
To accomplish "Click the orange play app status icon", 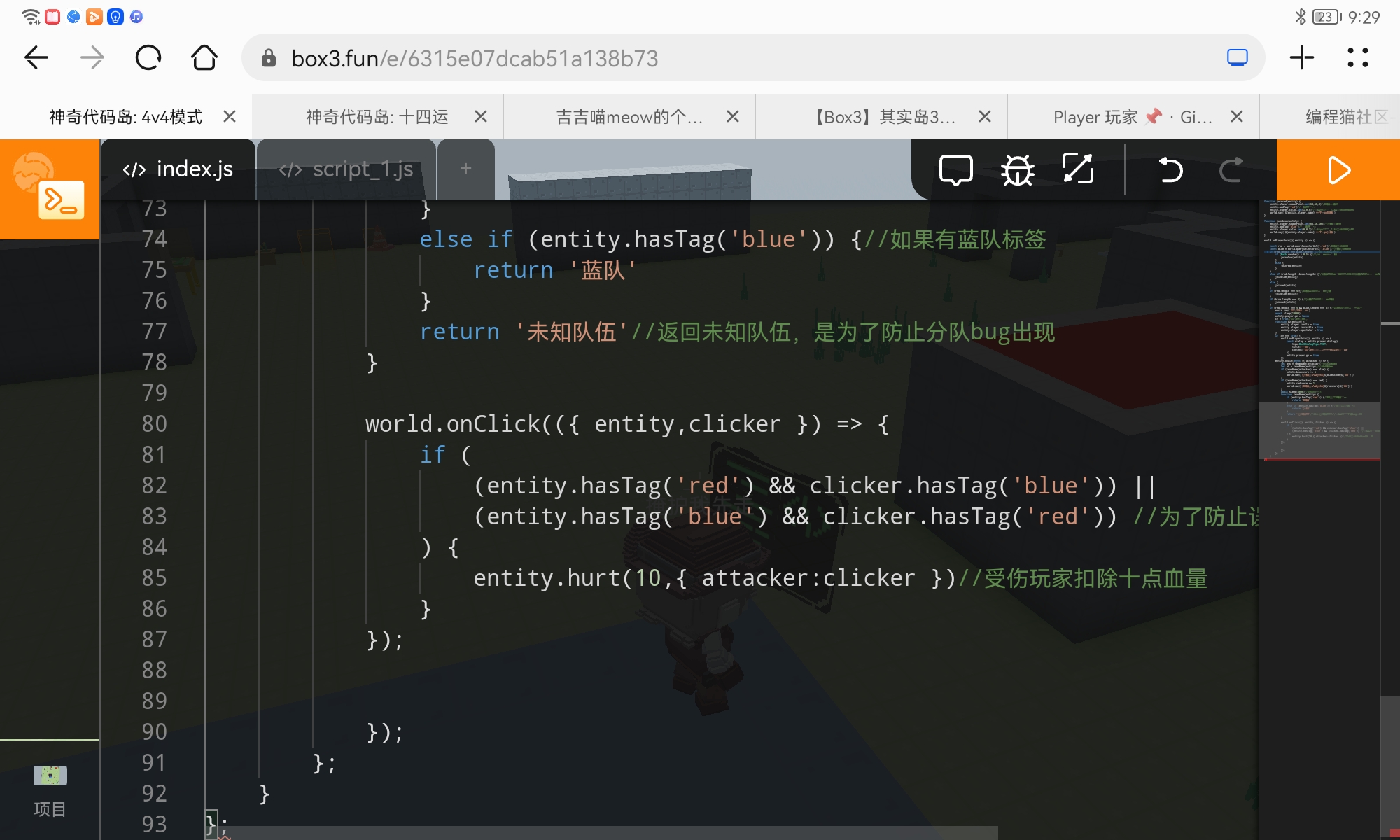I will tap(94, 17).
